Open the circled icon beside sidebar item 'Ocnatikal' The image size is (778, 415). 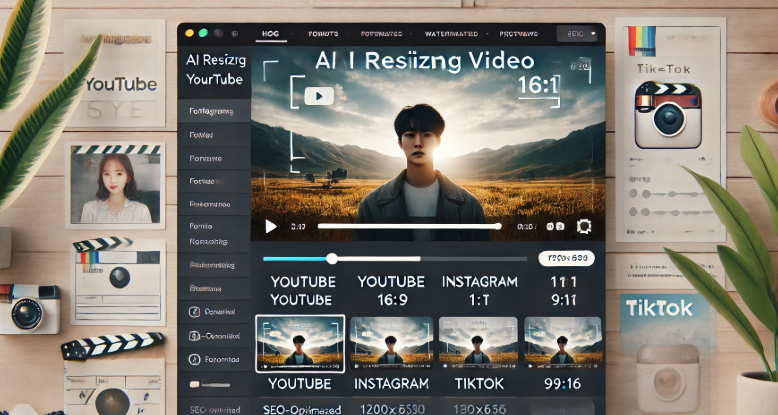tap(194, 312)
